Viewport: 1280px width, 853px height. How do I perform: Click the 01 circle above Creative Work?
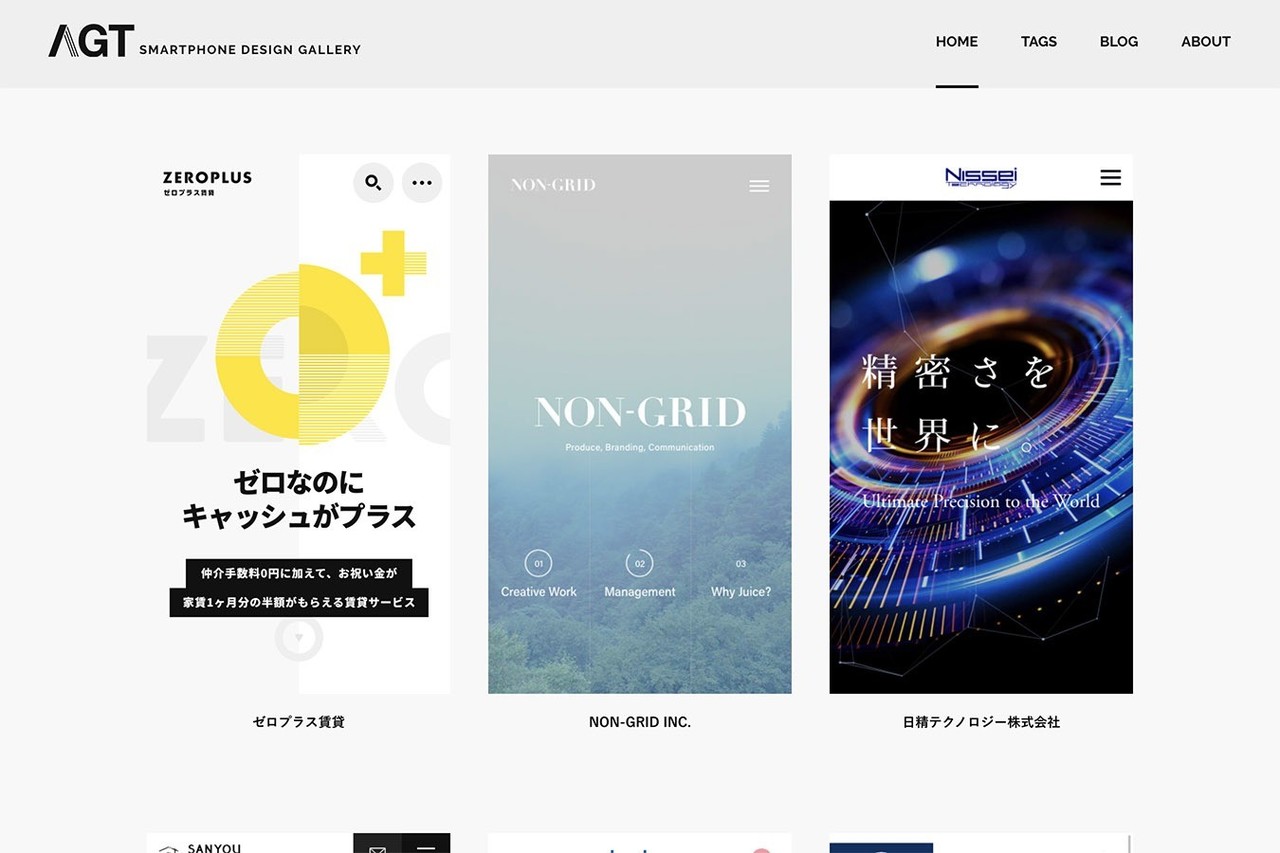tap(538, 564)
